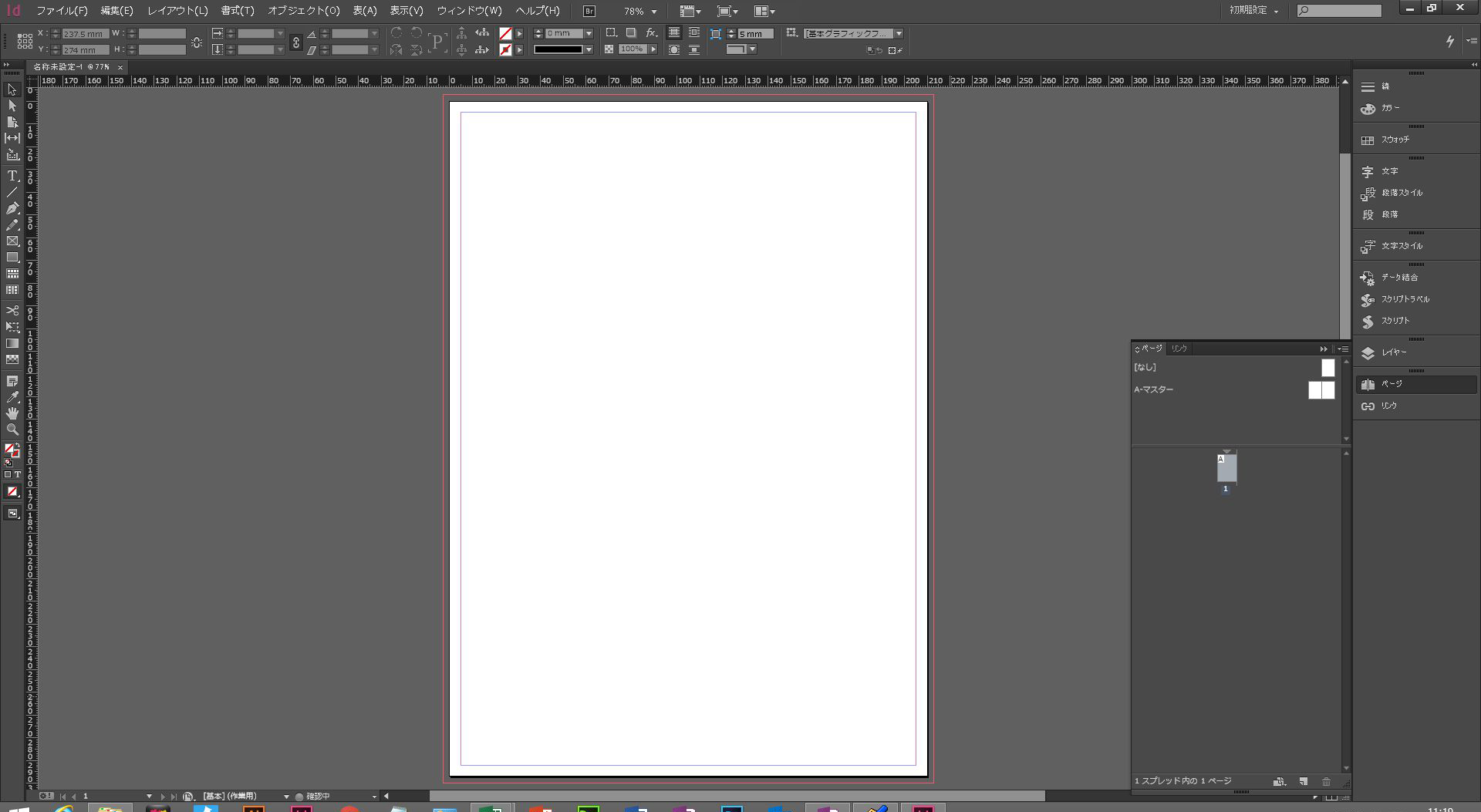Select the Type tool

click(x=12, y=176)
